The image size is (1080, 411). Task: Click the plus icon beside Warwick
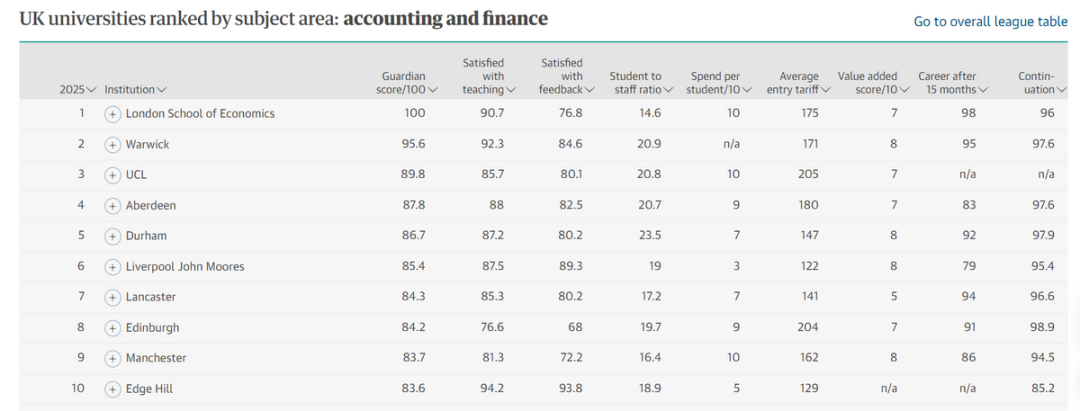pos(113,144)
